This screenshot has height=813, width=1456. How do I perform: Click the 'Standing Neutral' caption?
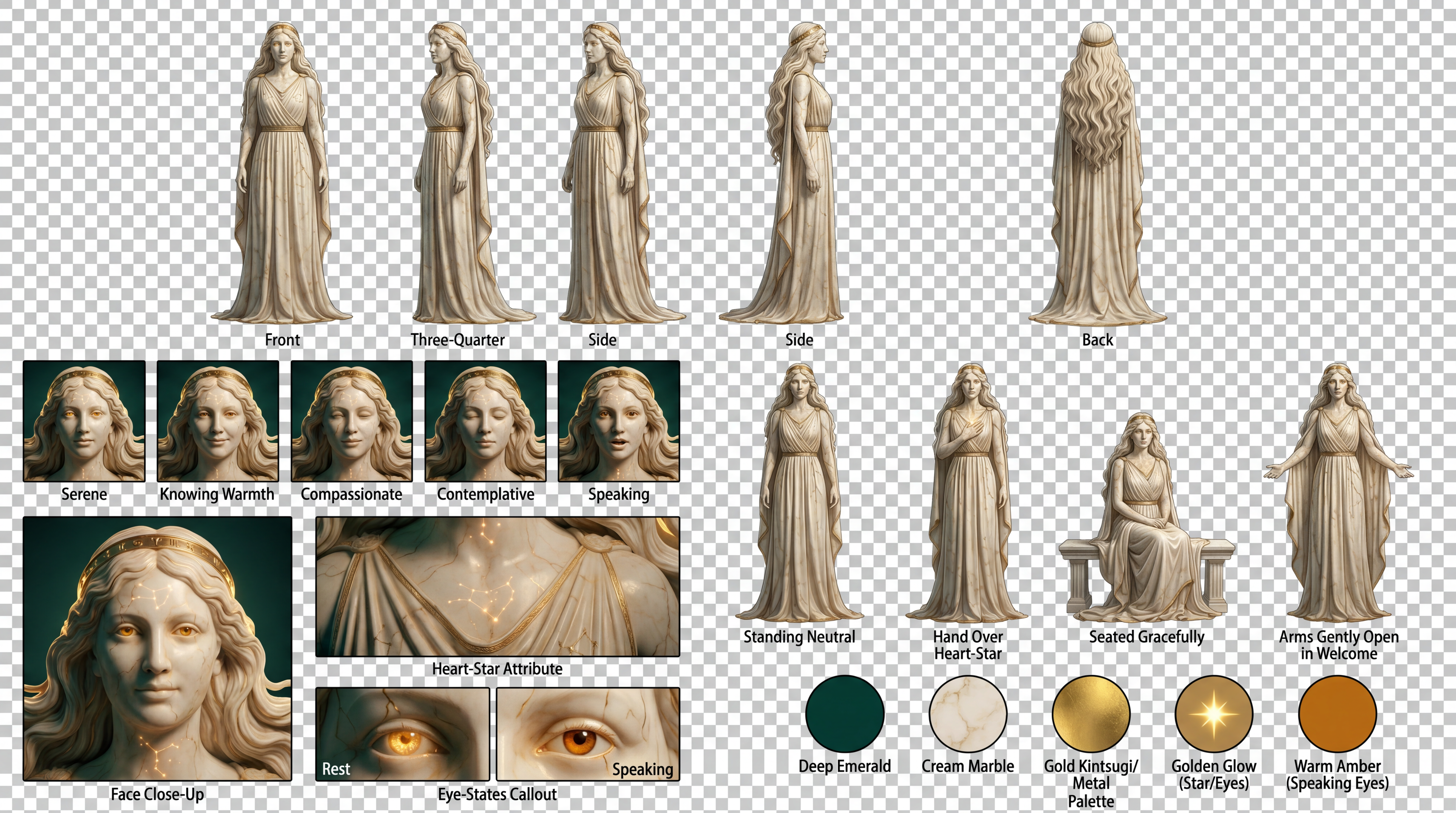tap(799, 637)
